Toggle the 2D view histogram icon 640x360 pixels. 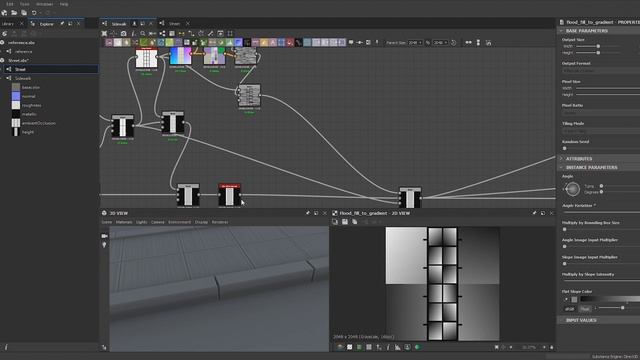(x=398, y=347)
